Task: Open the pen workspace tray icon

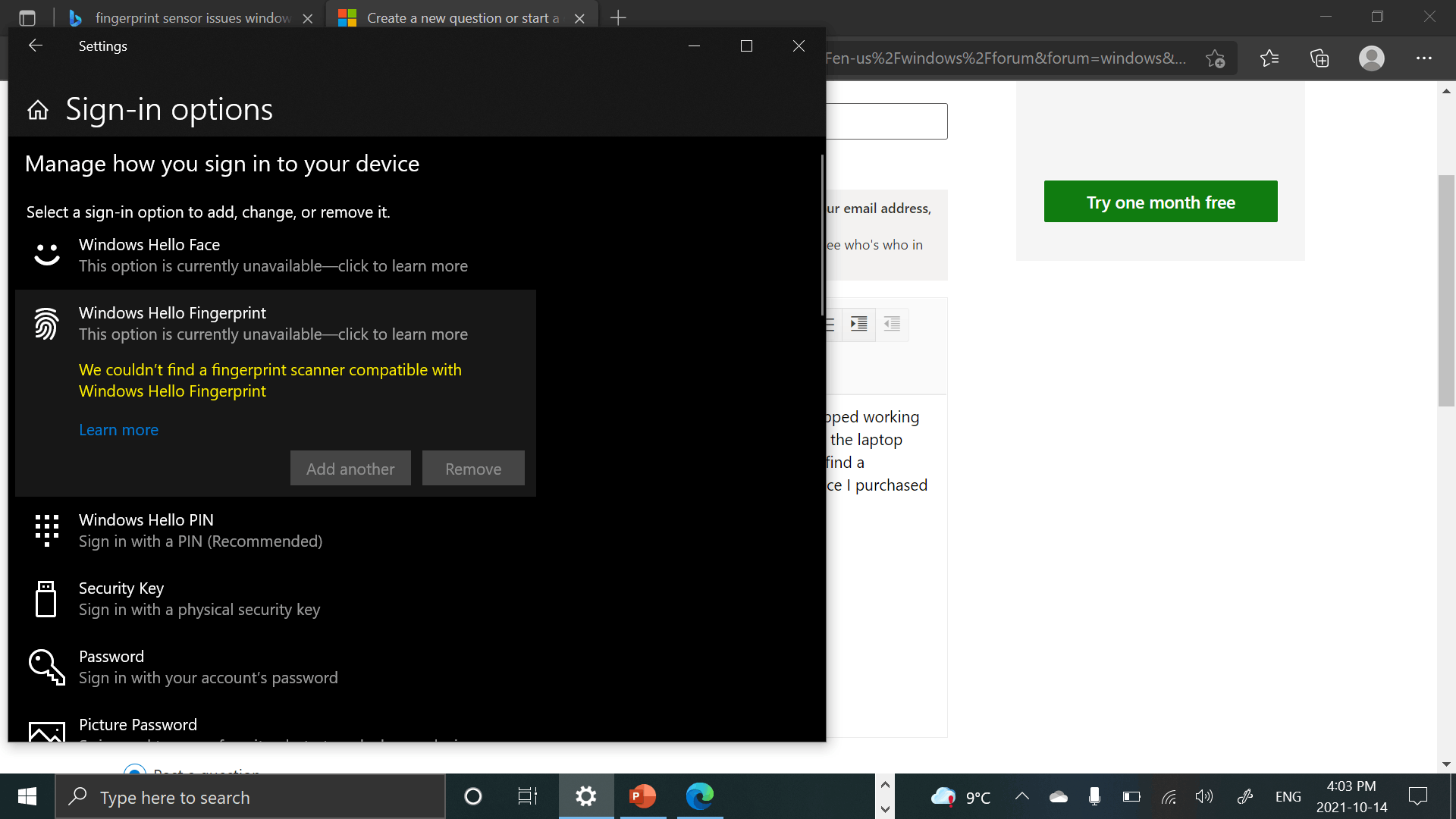Action: pos(1244,797)
